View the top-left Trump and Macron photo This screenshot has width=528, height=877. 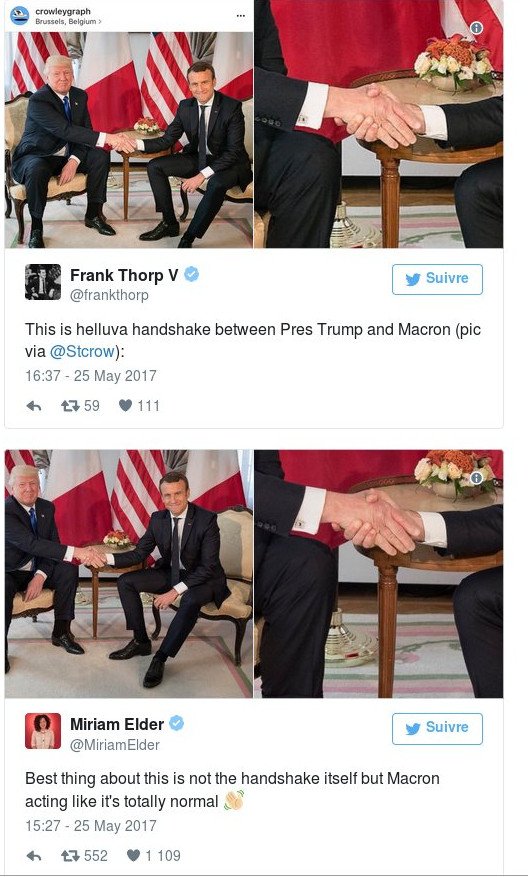tap(129, 140)
